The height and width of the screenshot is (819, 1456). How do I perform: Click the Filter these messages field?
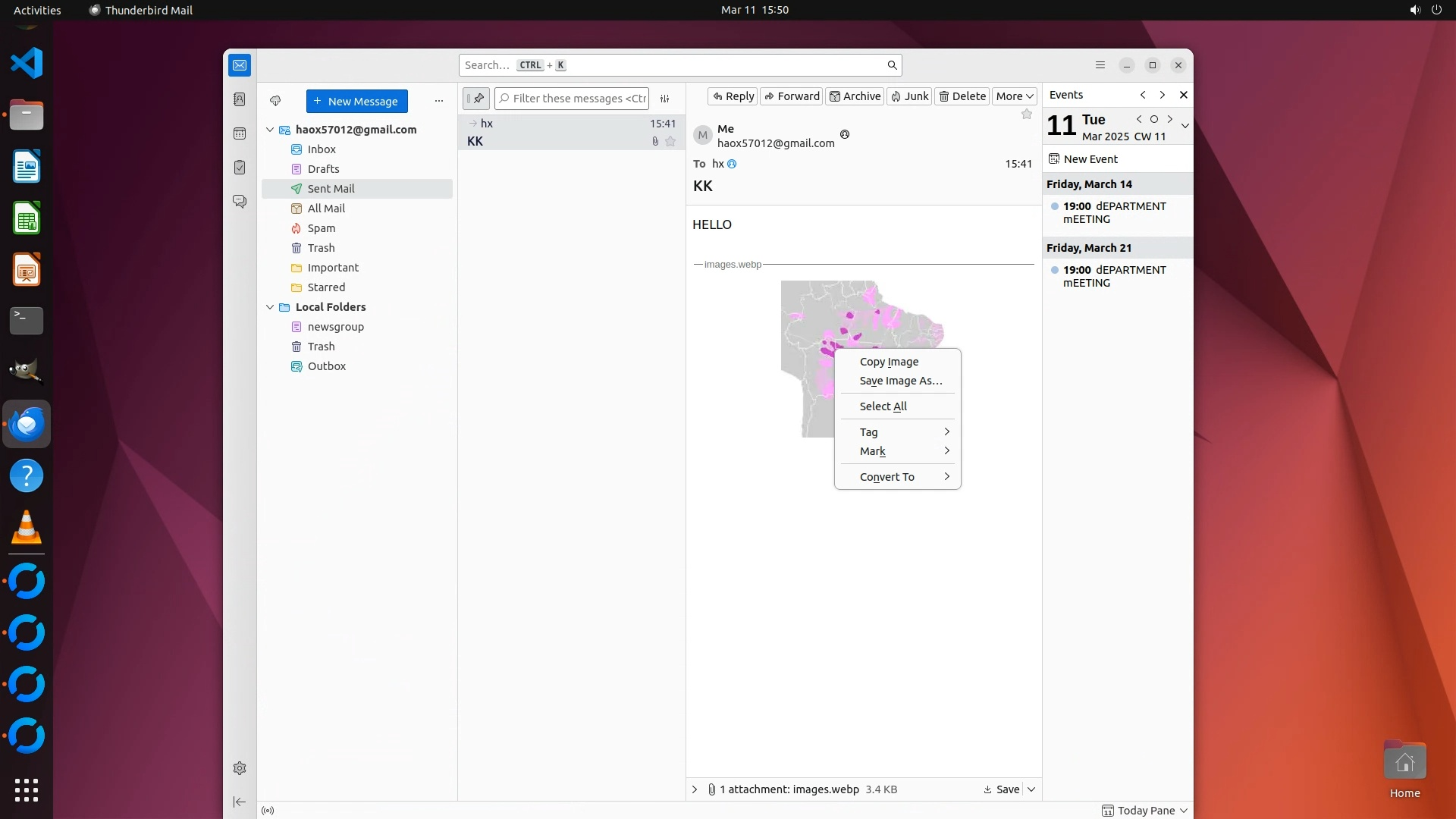tap(578, 99)
